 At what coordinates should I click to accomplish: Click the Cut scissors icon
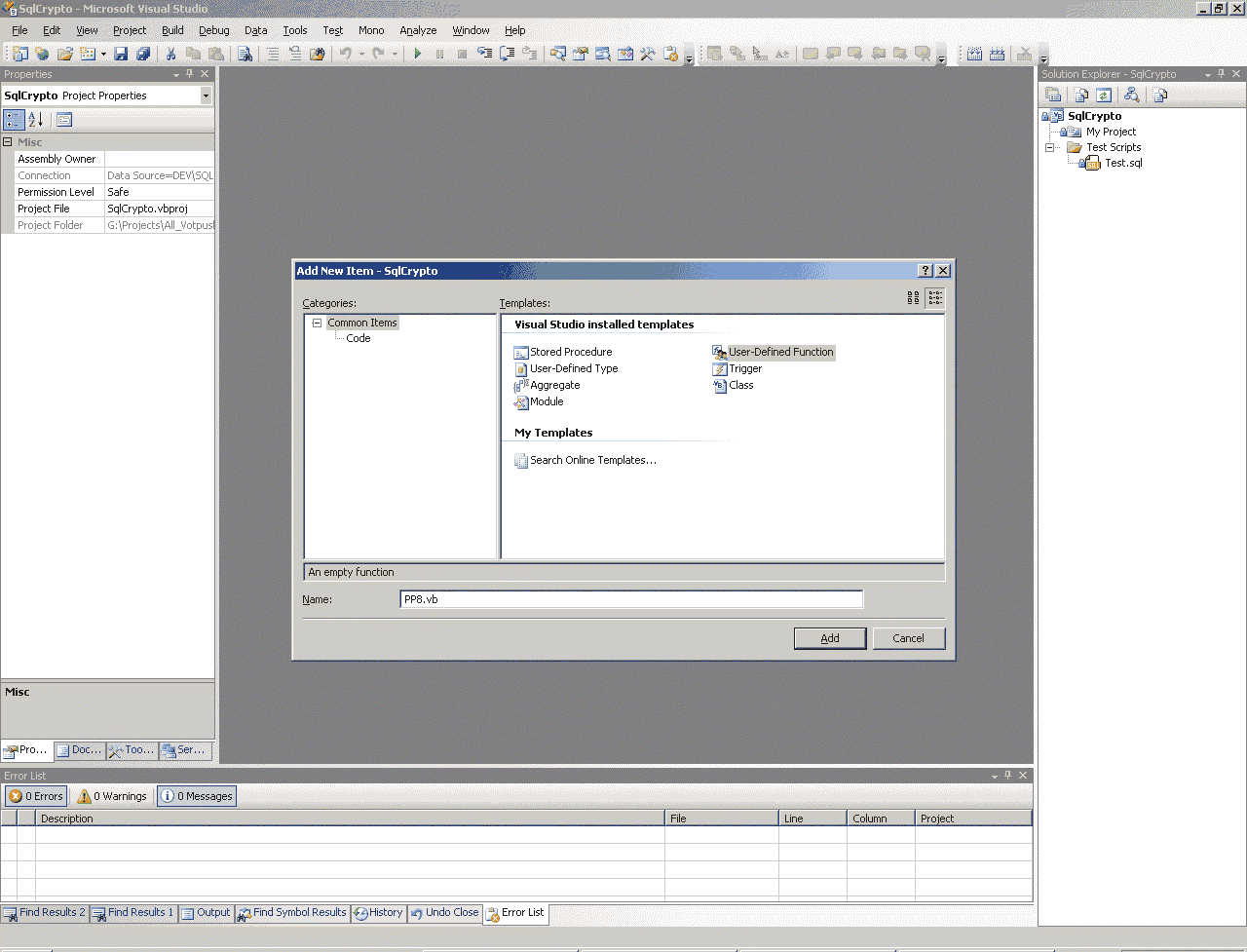[x=170, y=54]
